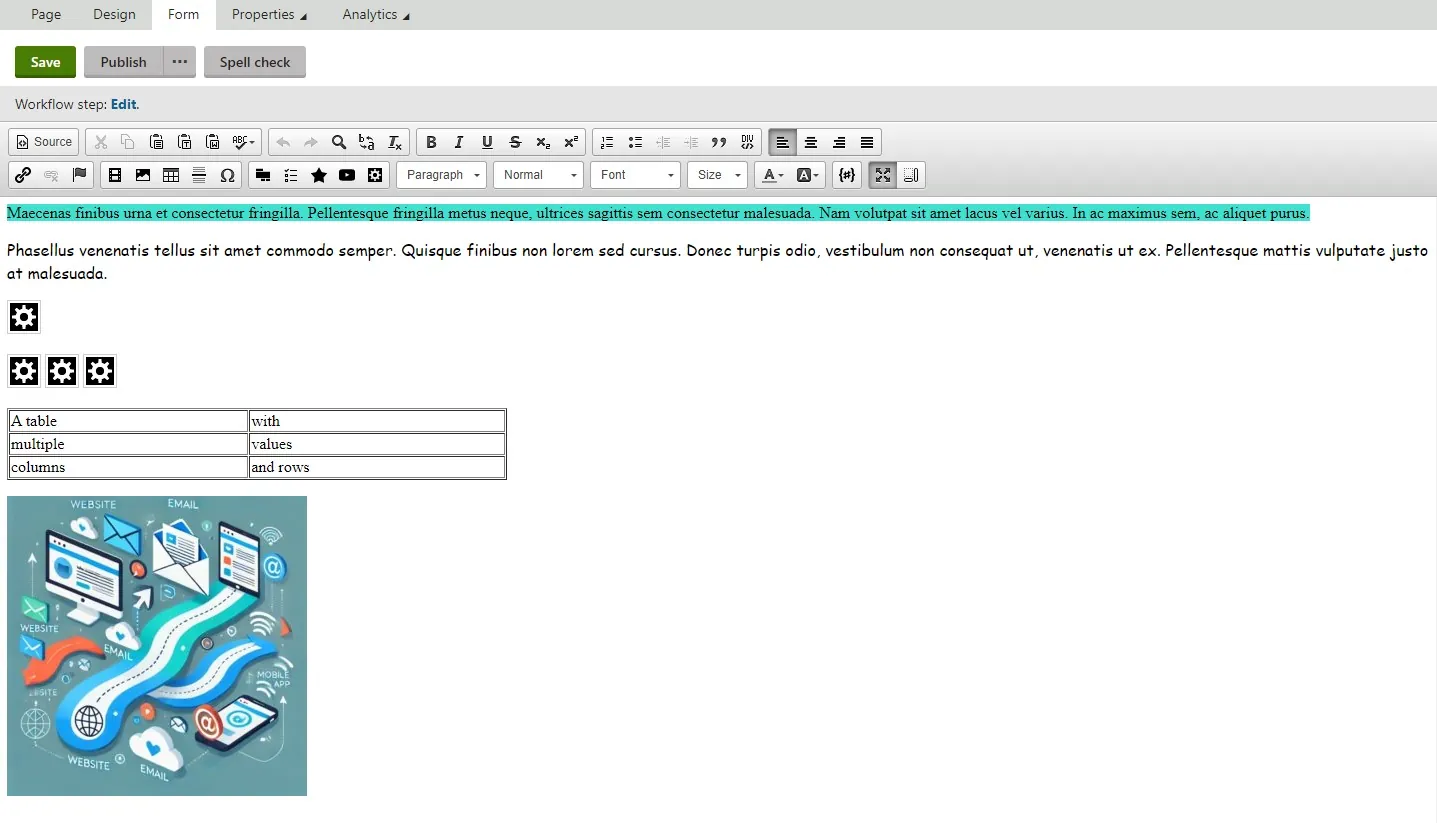Toggle strikethrough formatting

click(x=515, y=142)
